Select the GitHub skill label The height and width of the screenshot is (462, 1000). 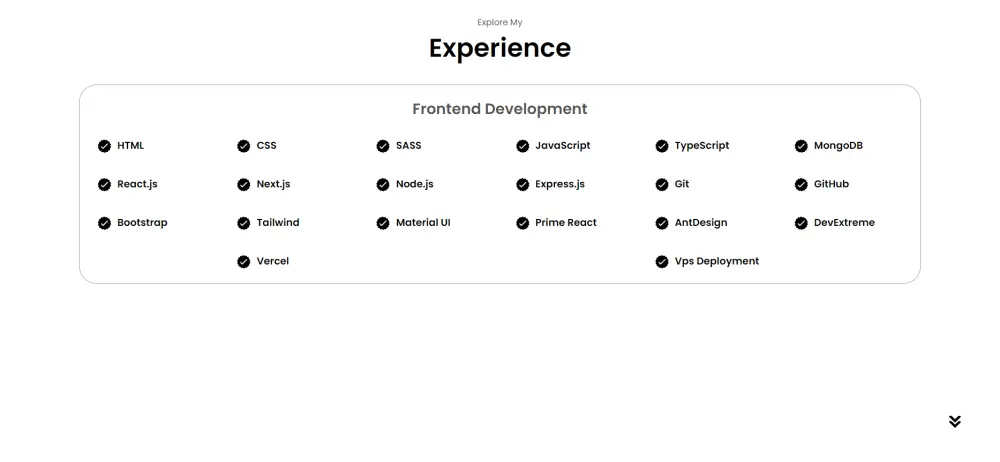[831, 184]
